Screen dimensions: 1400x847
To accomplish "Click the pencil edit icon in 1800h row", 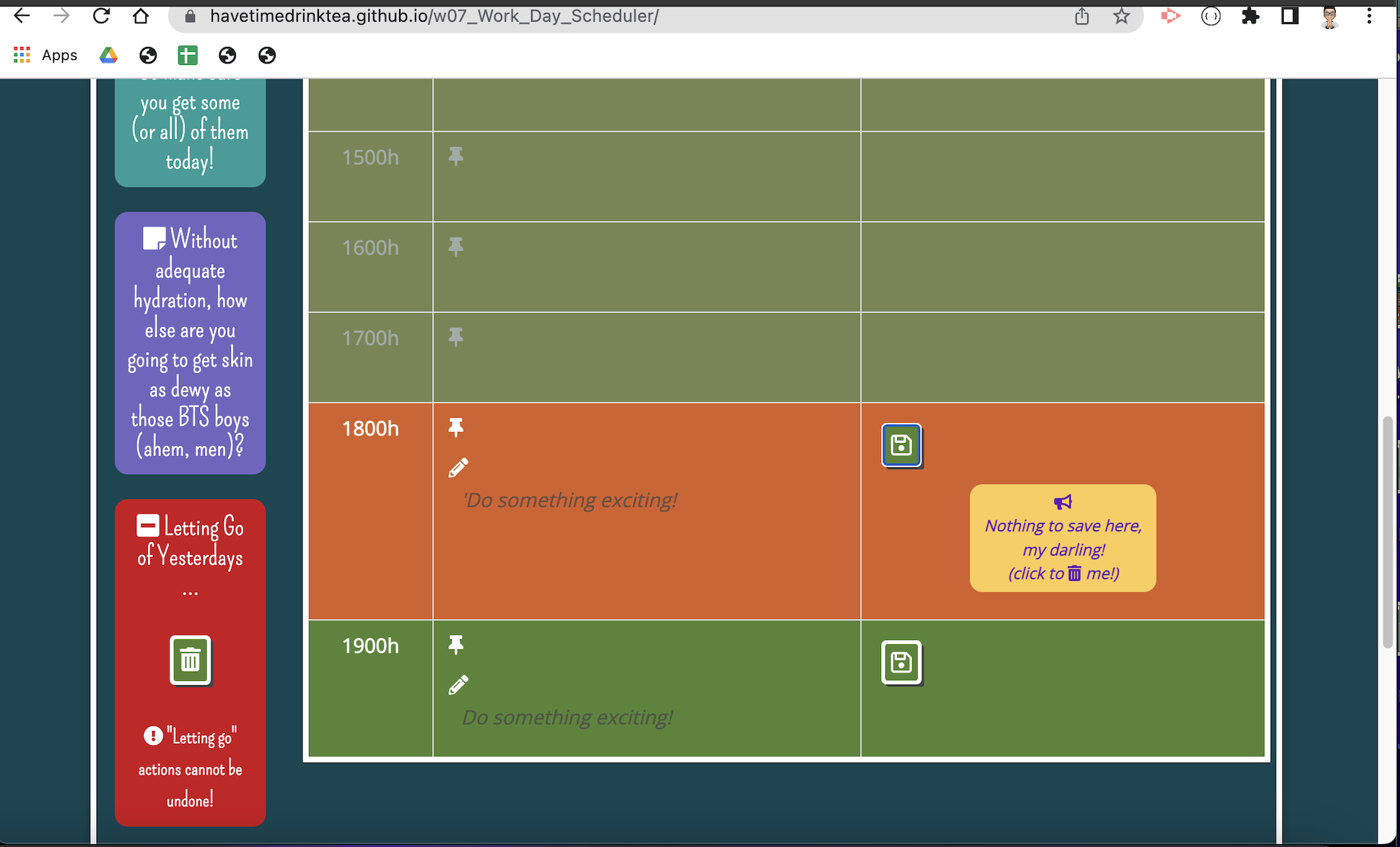I will pos(458,468).
